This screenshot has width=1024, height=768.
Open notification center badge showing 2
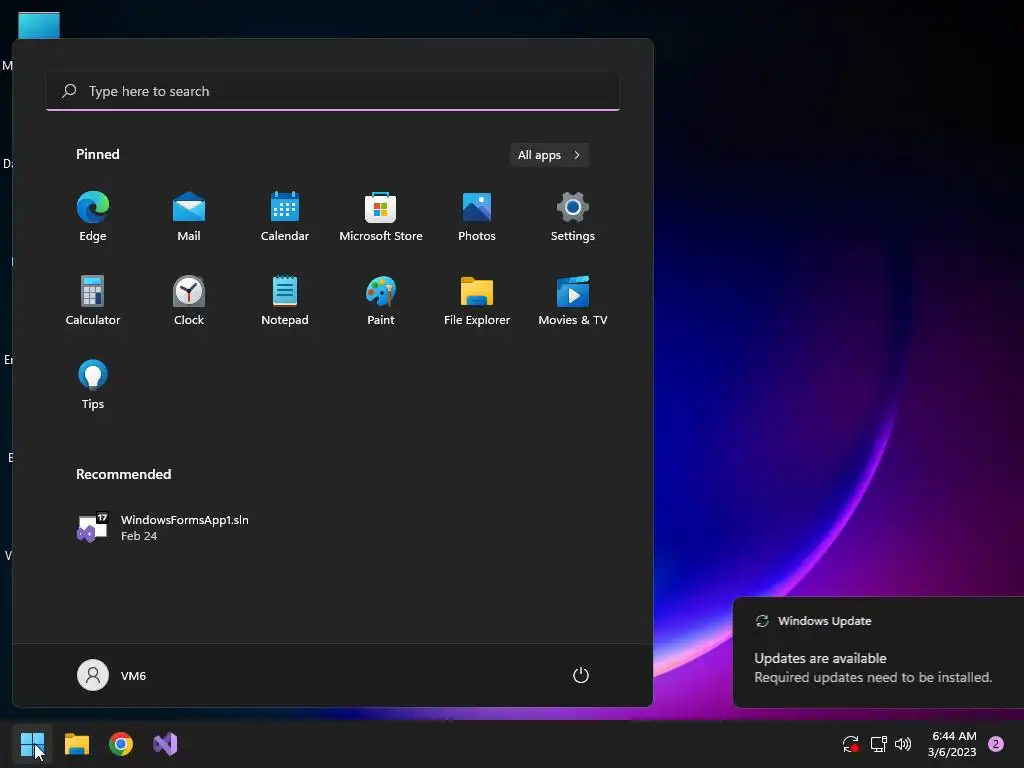[x=996, y=744]
